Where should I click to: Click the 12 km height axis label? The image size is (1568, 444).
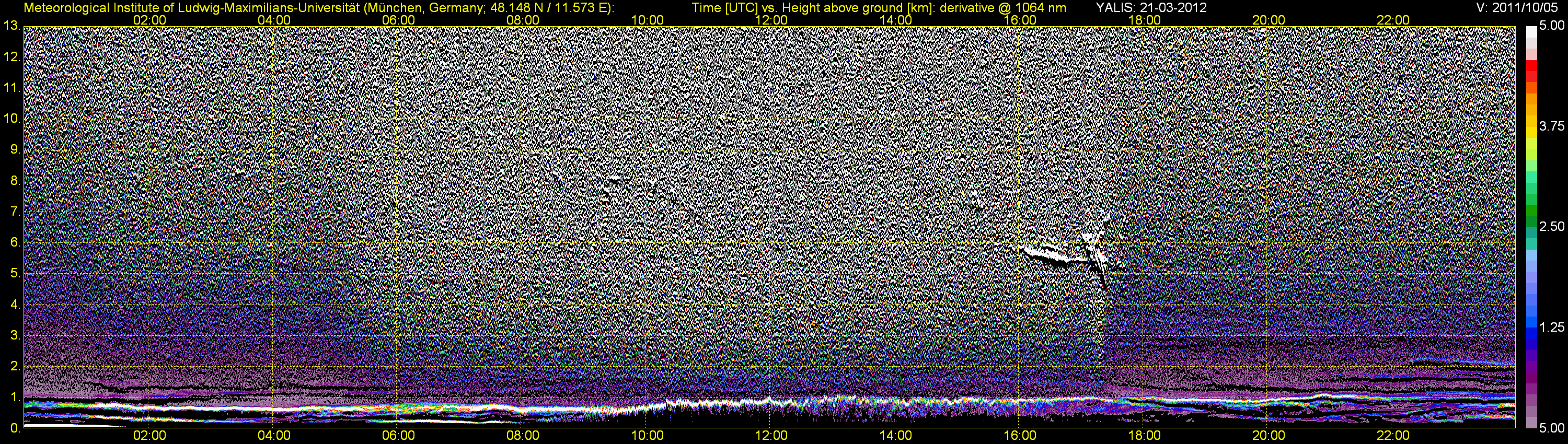[x=11, y=57]
